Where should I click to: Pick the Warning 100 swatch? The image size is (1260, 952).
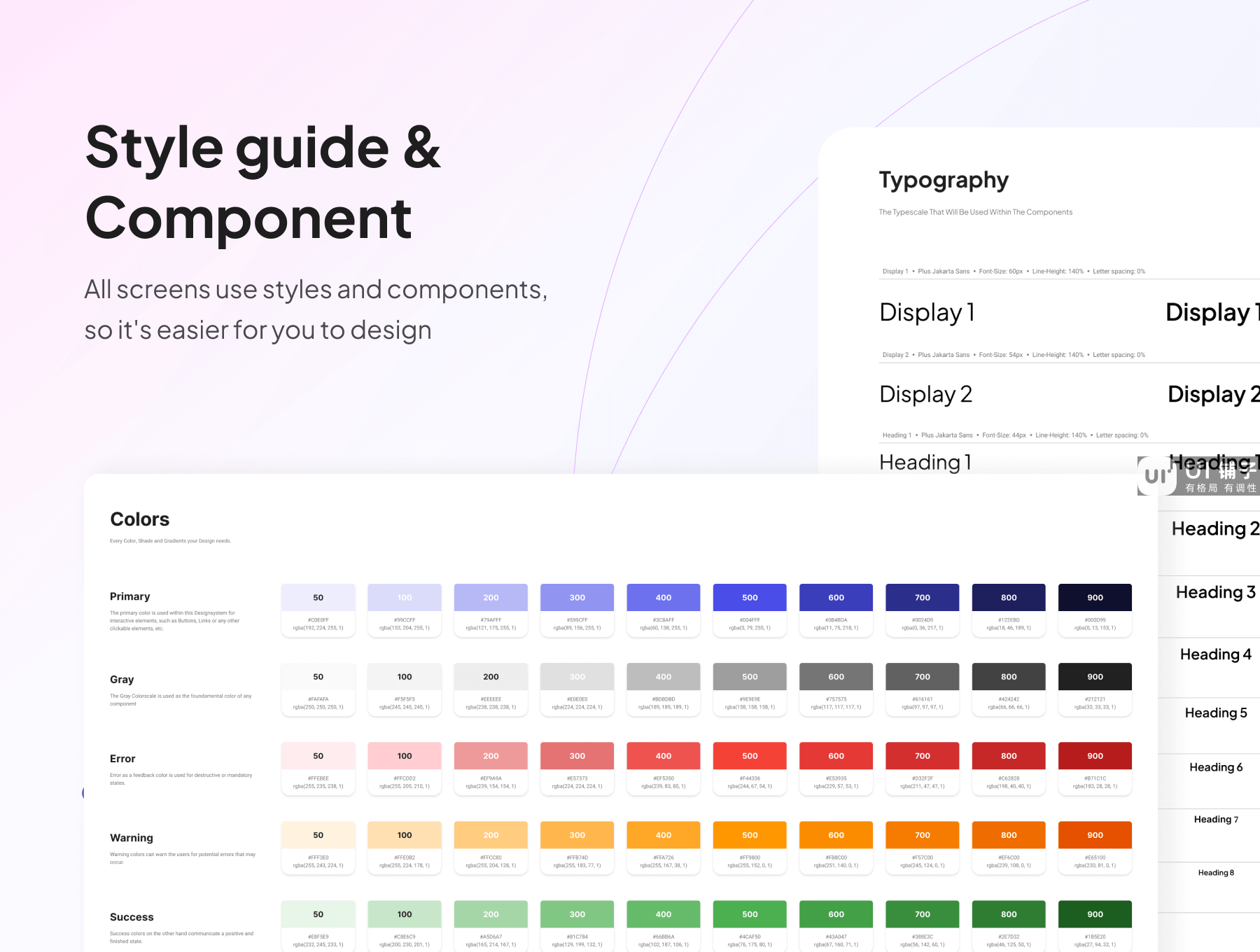pyautogui.click(x=405, y=847)
